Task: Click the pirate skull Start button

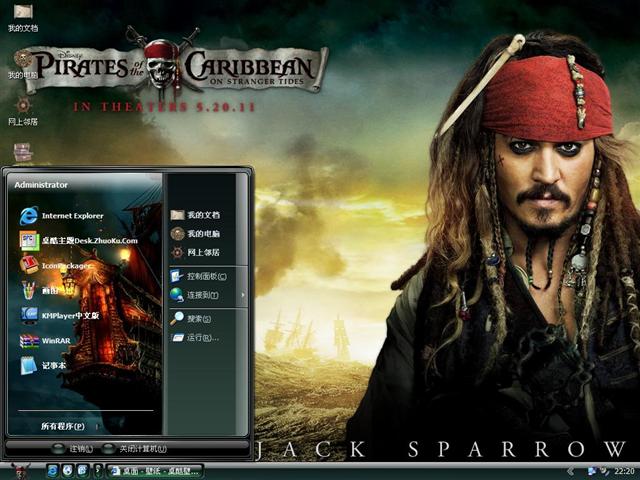Action: click(x=20, y=471)
